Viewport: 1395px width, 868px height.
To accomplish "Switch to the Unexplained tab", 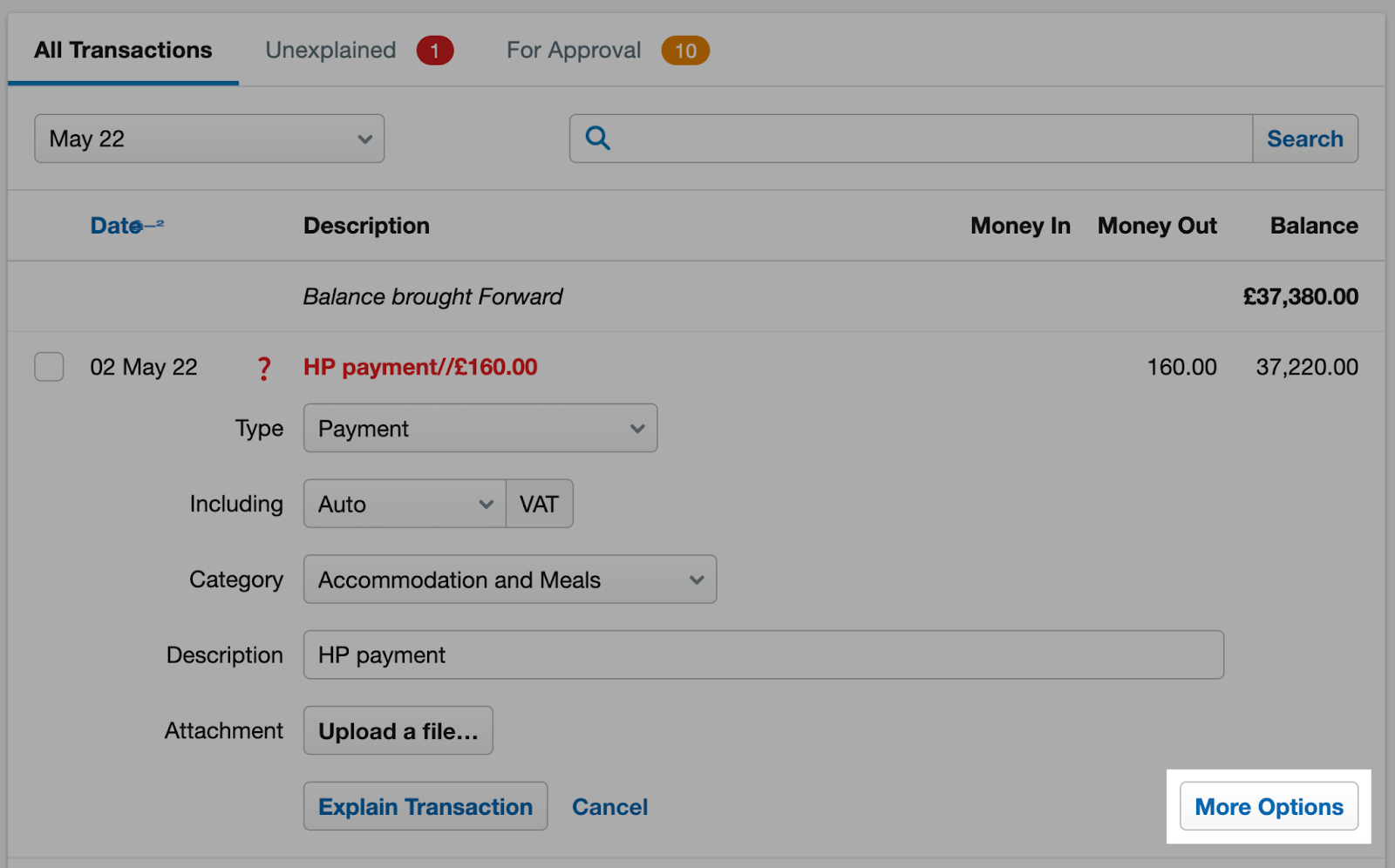I will [330, 50].
